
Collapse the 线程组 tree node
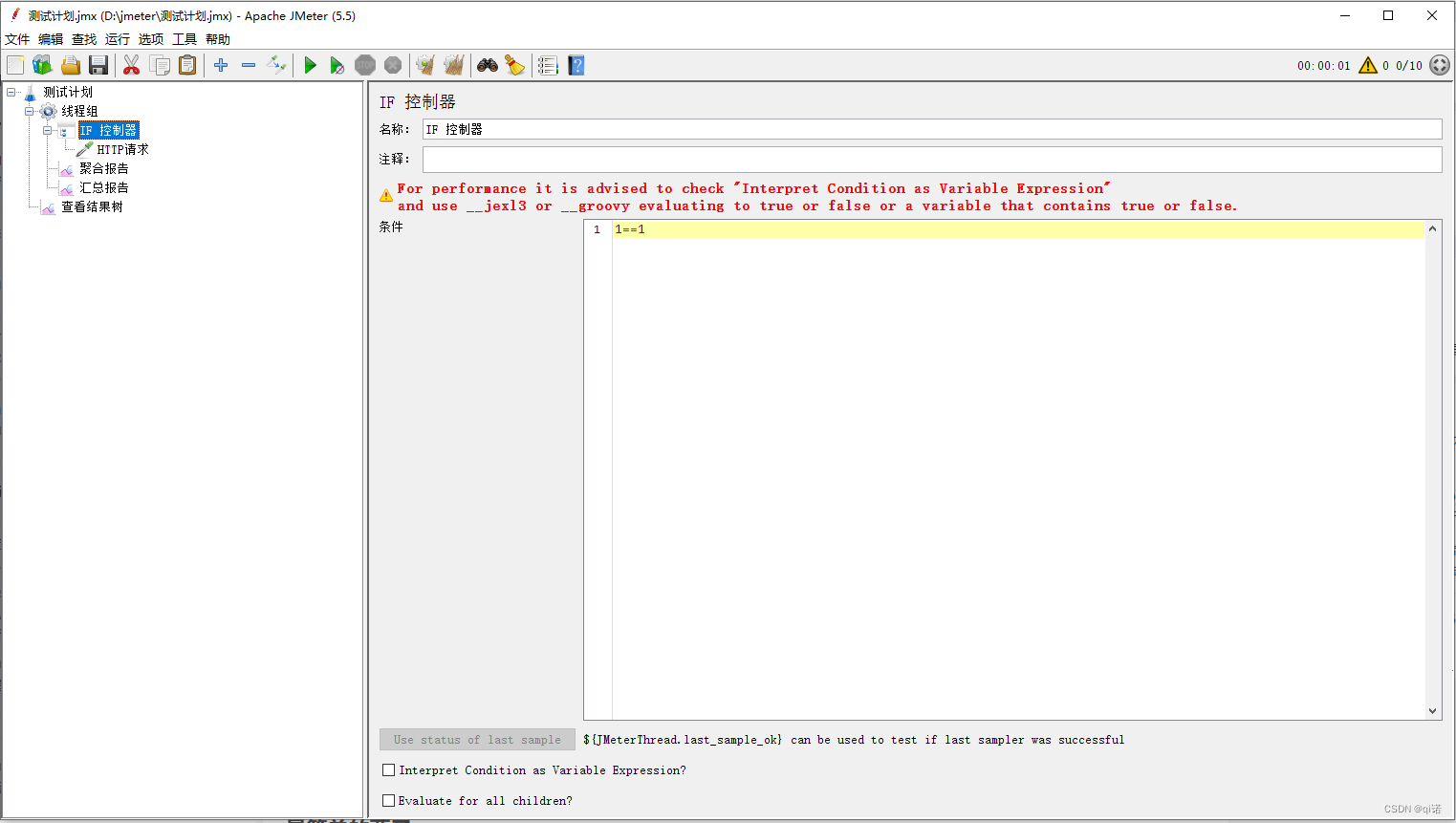[29, 111]
